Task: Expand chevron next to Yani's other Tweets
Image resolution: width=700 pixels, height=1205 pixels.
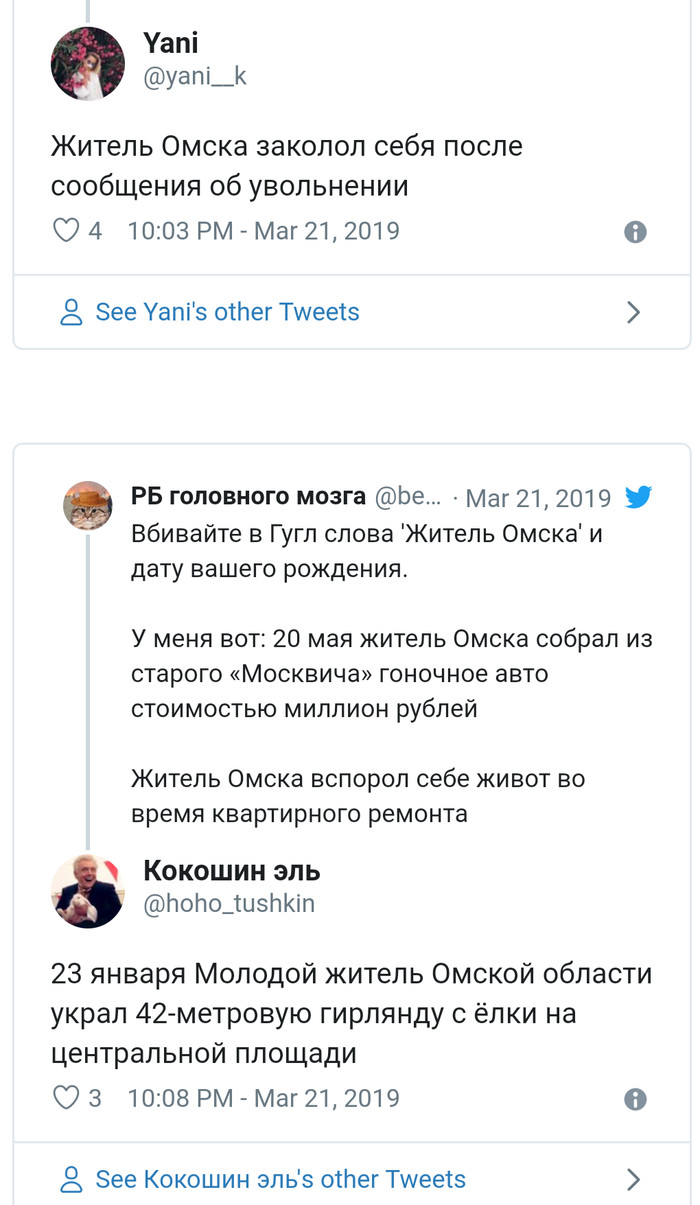Action: pos(633,313)
